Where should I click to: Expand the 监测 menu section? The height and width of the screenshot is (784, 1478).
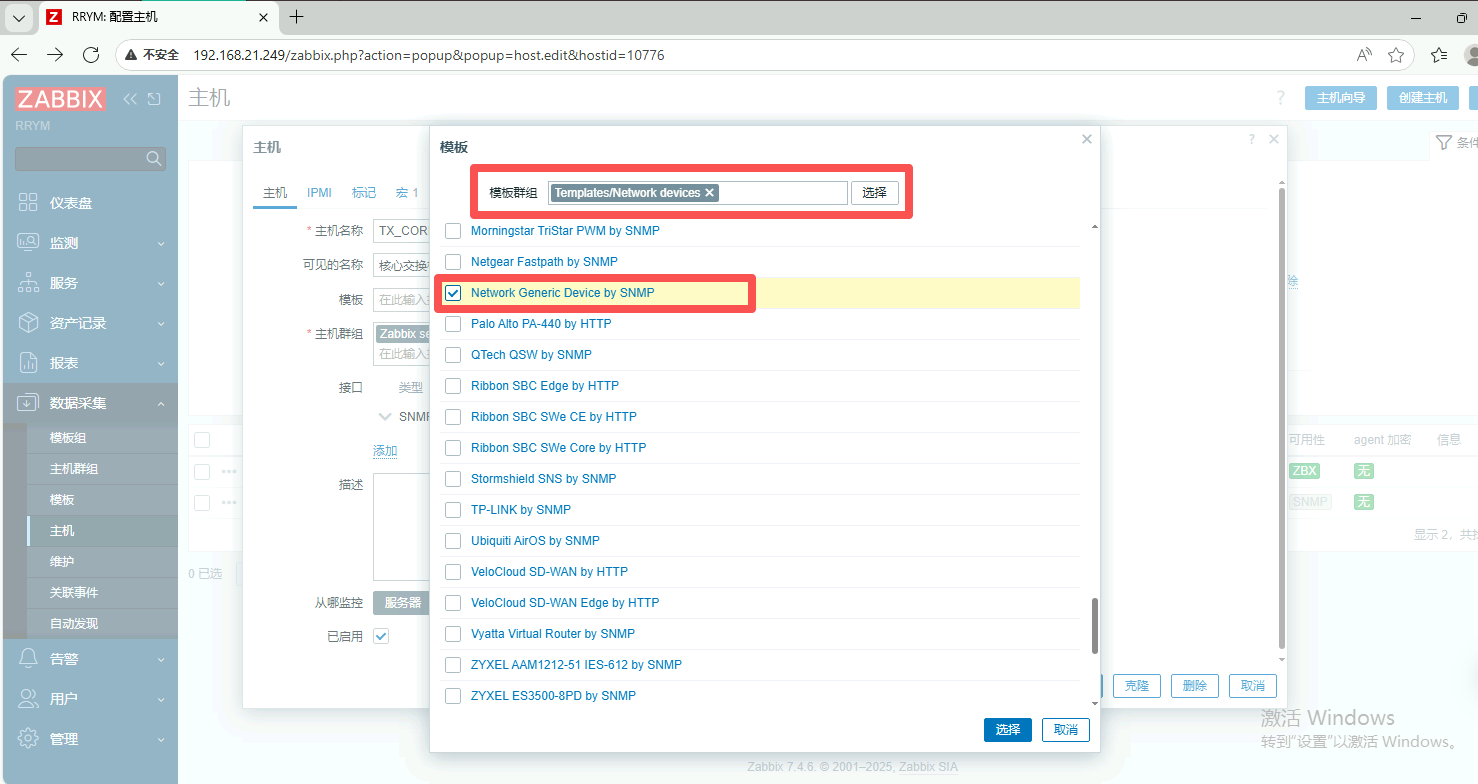coord(161,244)
